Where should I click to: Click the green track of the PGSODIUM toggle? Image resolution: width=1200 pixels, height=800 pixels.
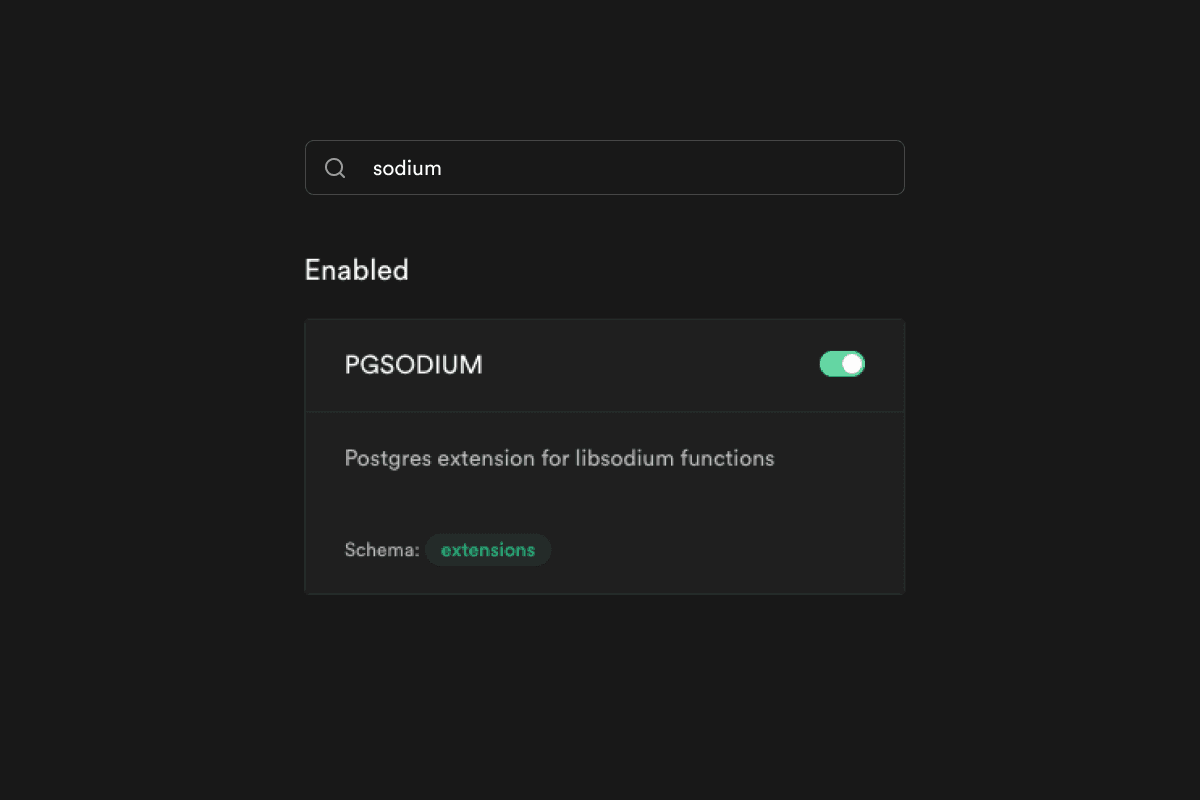pyautogui.click(x=830, y=364)
